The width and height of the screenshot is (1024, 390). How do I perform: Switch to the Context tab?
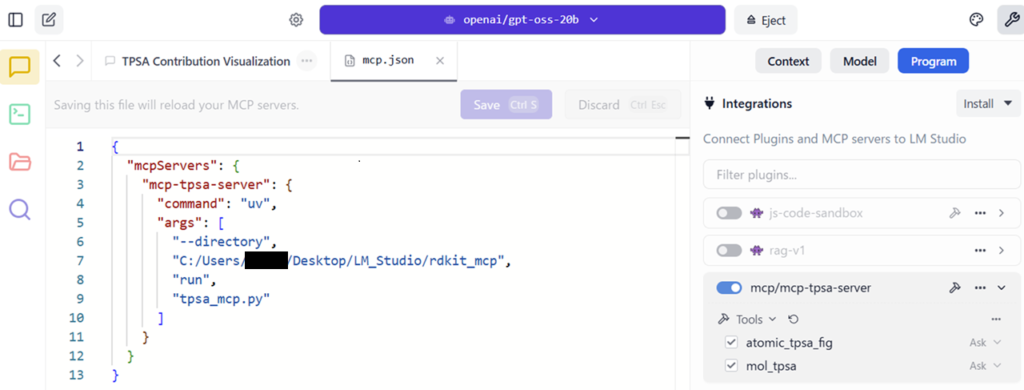[x=788, y=61]
